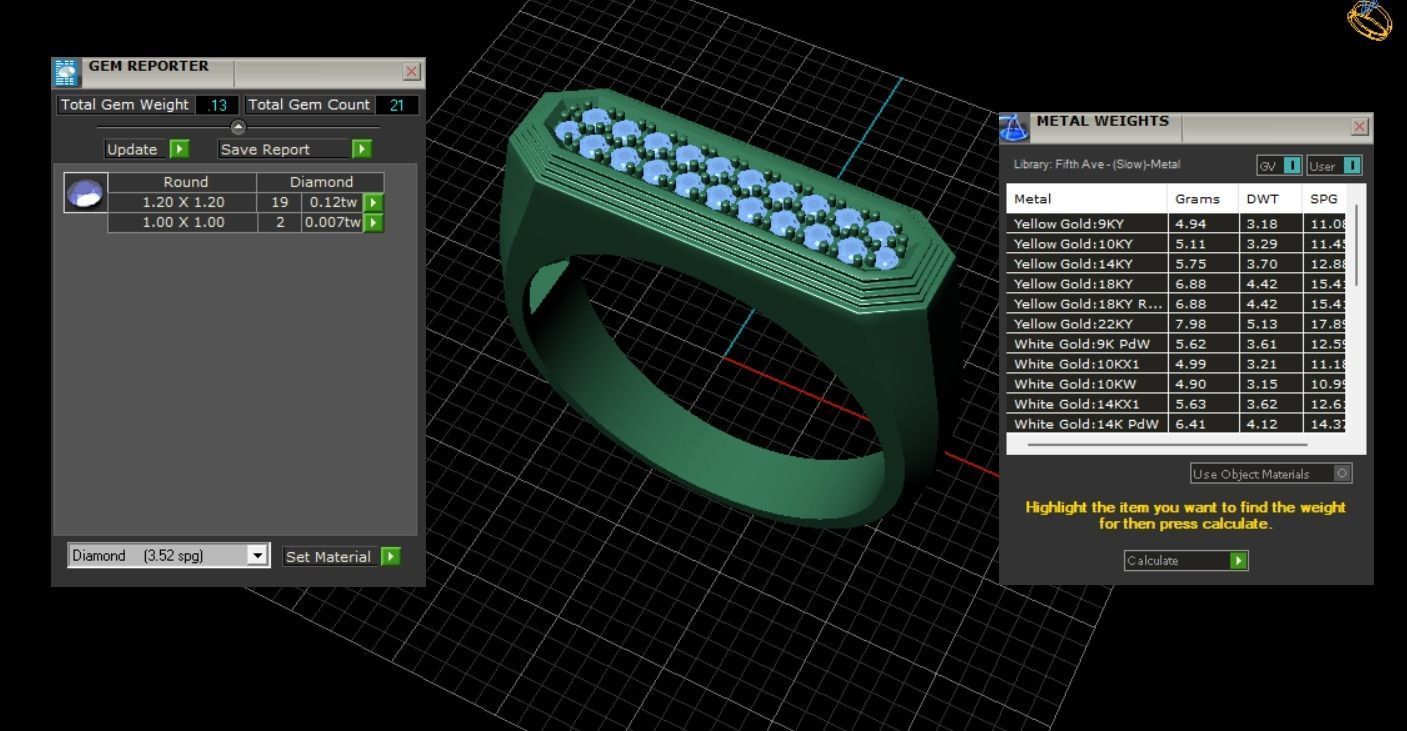Click the 5.13 DWT value for 22KY
This screenshot has width=1407, height=731.
click(1269, 323)
